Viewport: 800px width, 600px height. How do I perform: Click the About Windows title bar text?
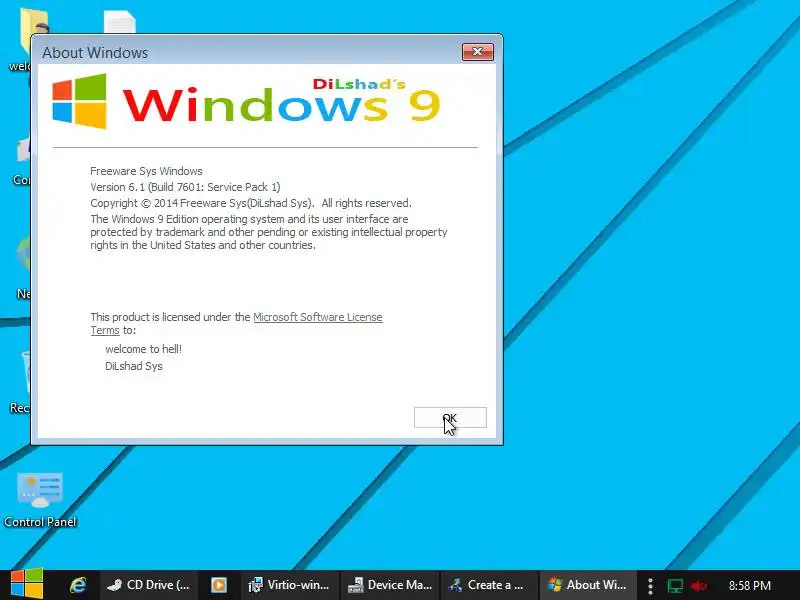(95, 53)
